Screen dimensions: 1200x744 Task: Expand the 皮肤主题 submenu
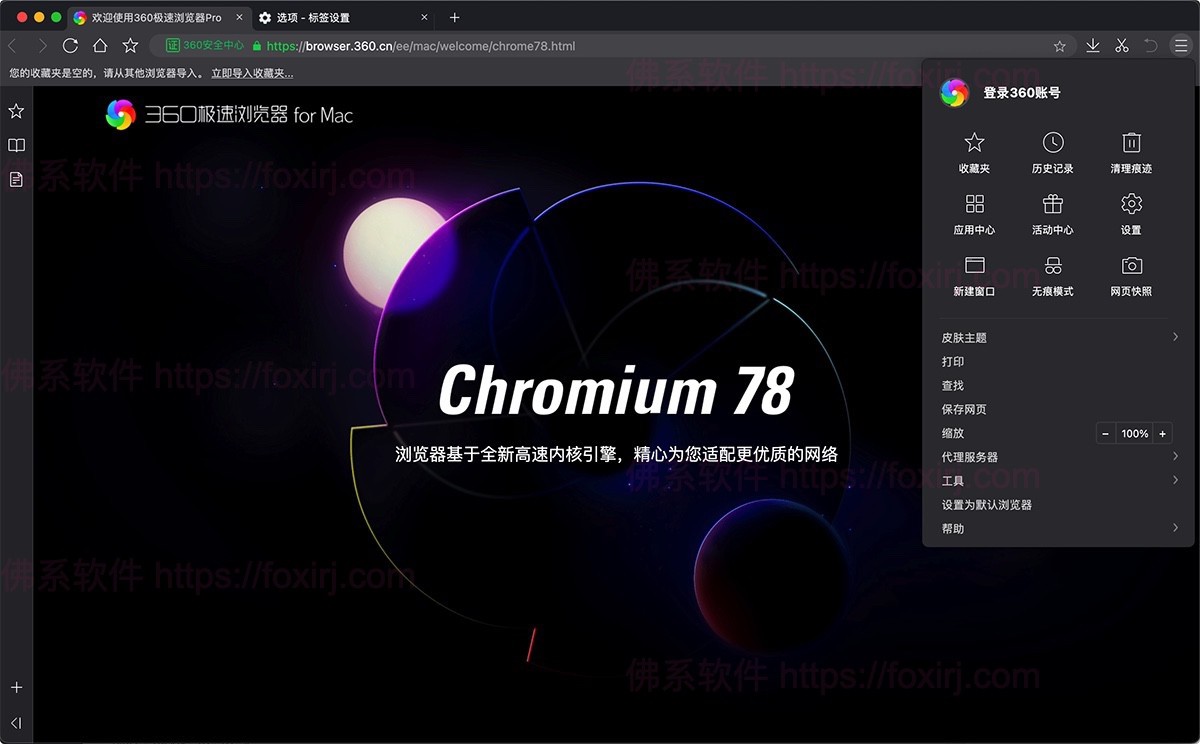[x=1058, y=338]
